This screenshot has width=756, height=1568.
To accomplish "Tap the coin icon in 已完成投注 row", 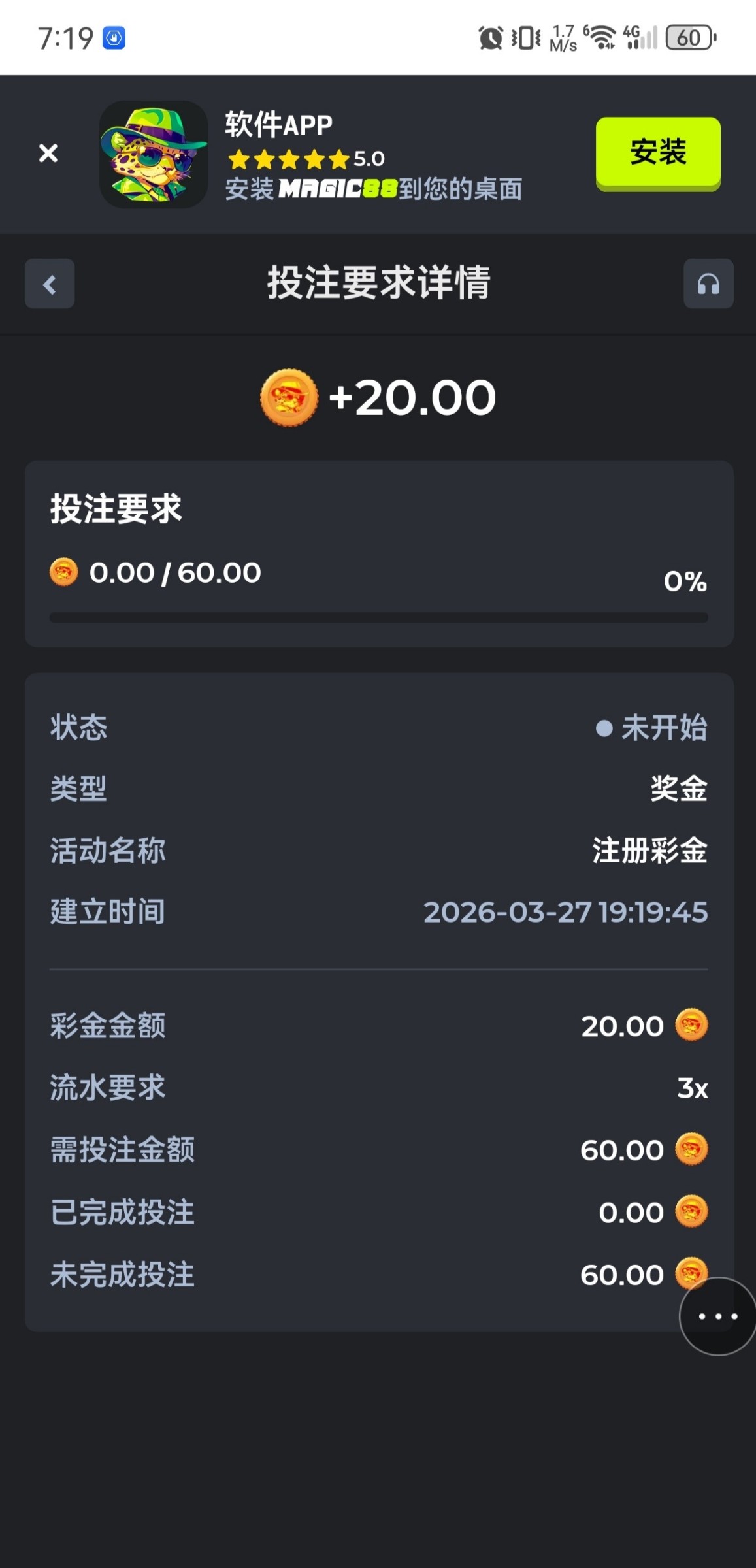I will [x=691, y=1211].
